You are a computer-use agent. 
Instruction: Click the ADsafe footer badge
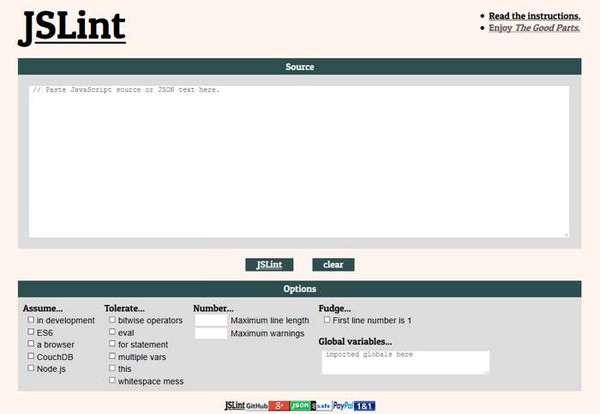[x=322, y=406]
